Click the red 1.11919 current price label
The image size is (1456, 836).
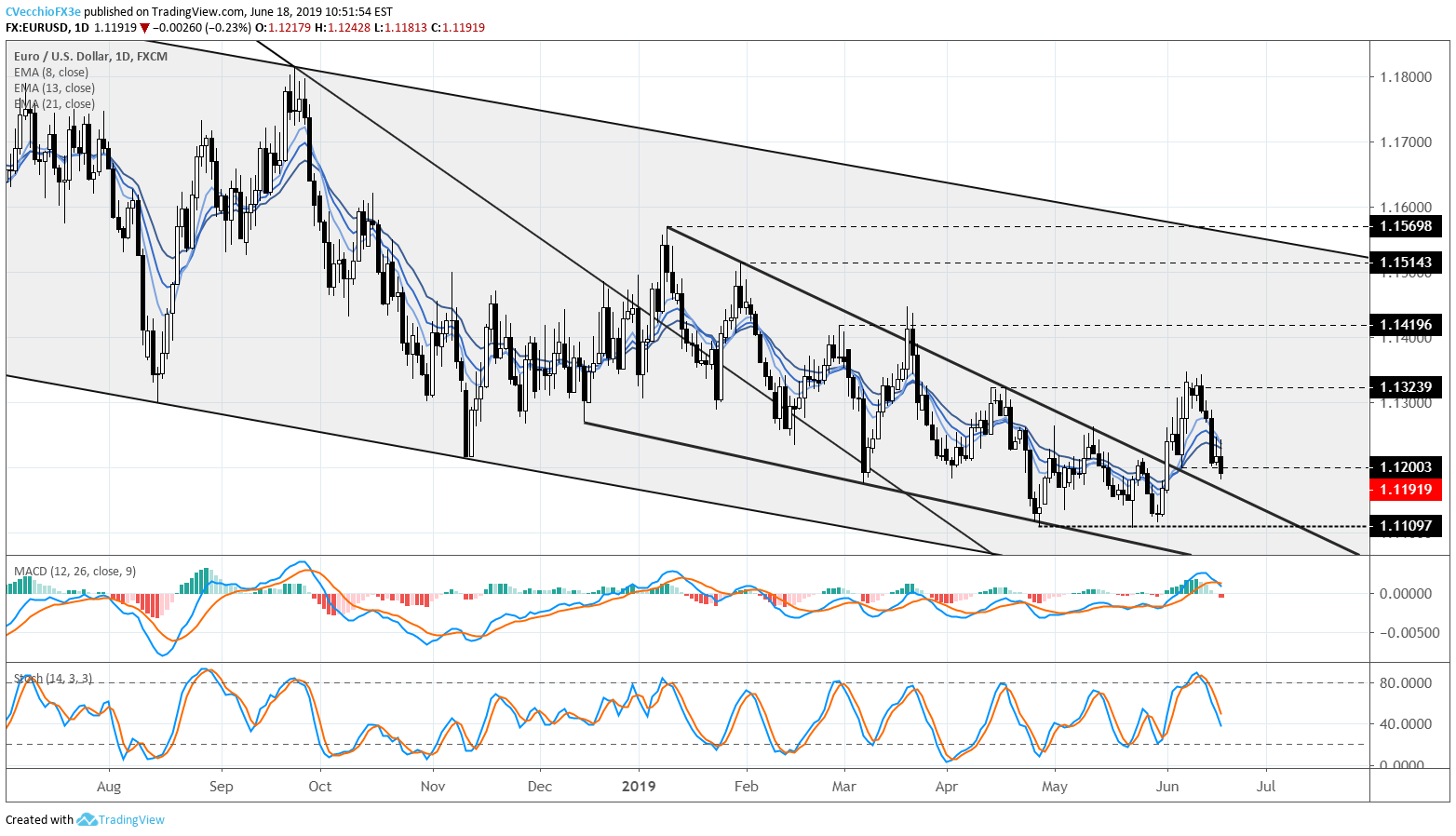pos(1406,490)
